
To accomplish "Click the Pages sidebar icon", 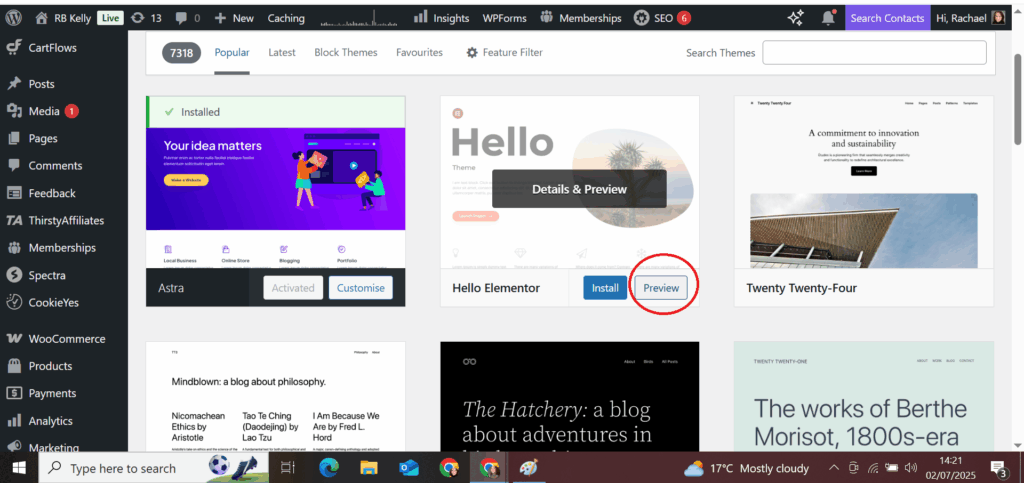I will [x=14, y=138].
